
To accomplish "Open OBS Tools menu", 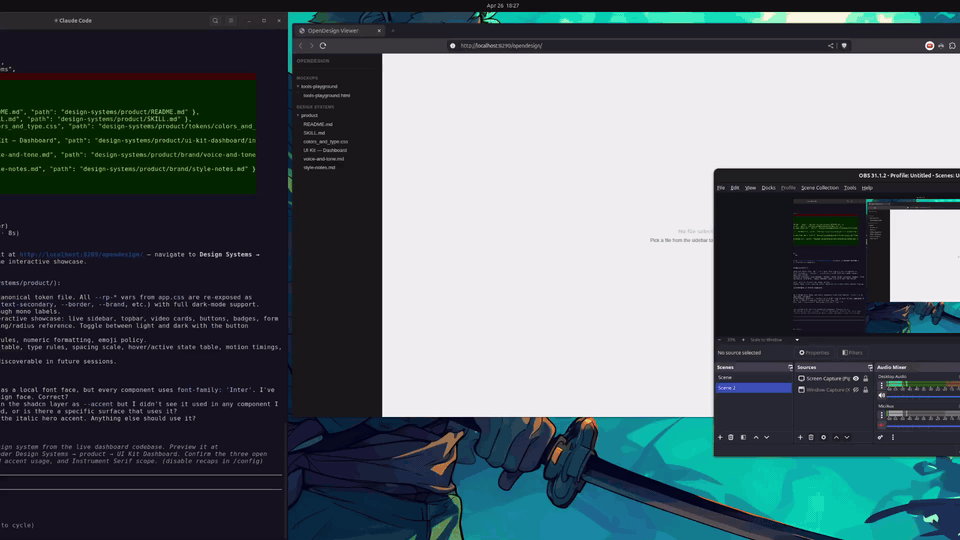I will [x=850, y=188].
